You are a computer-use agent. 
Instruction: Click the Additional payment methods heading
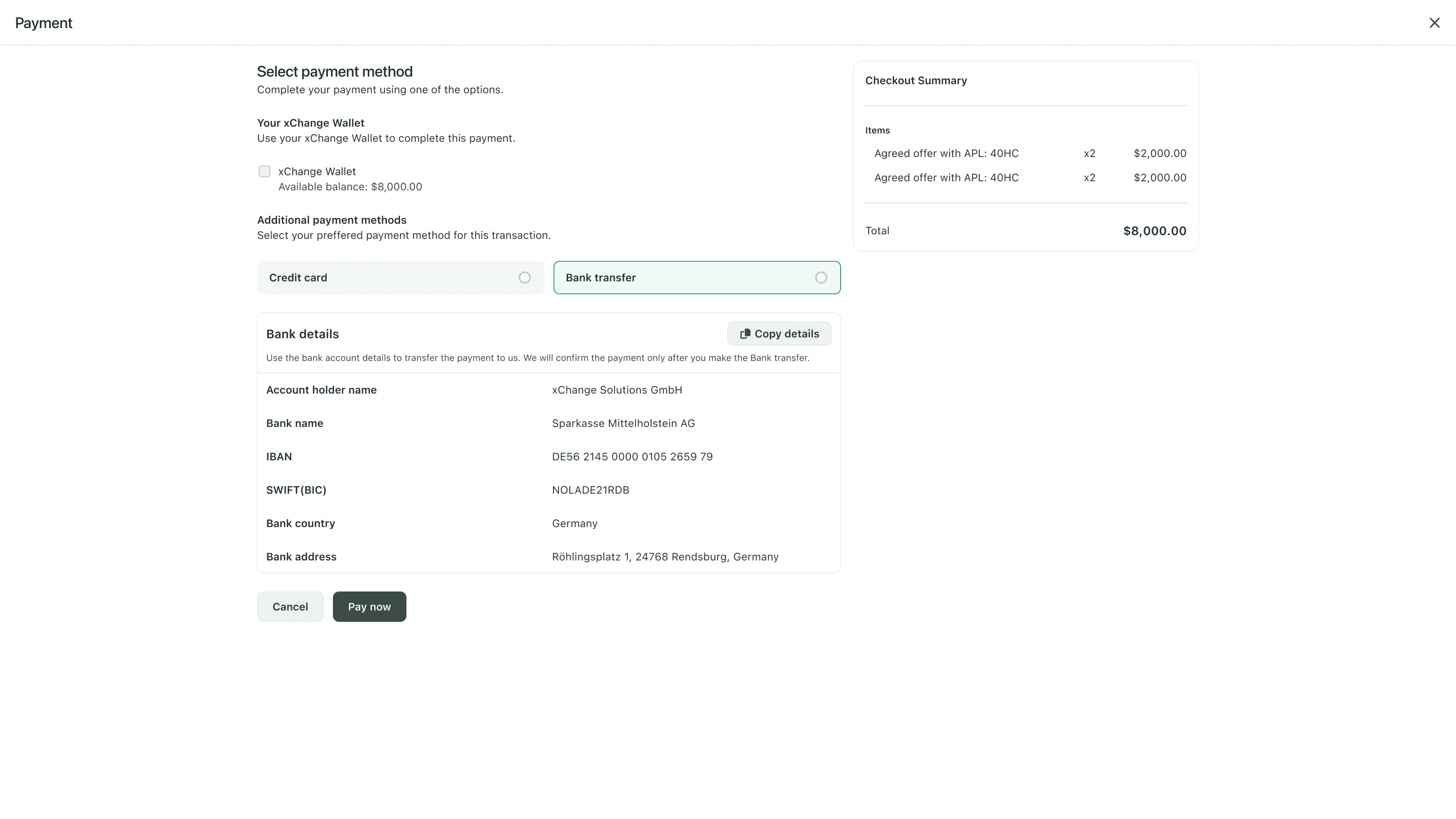pyautogui.click(x=332, y=220)
